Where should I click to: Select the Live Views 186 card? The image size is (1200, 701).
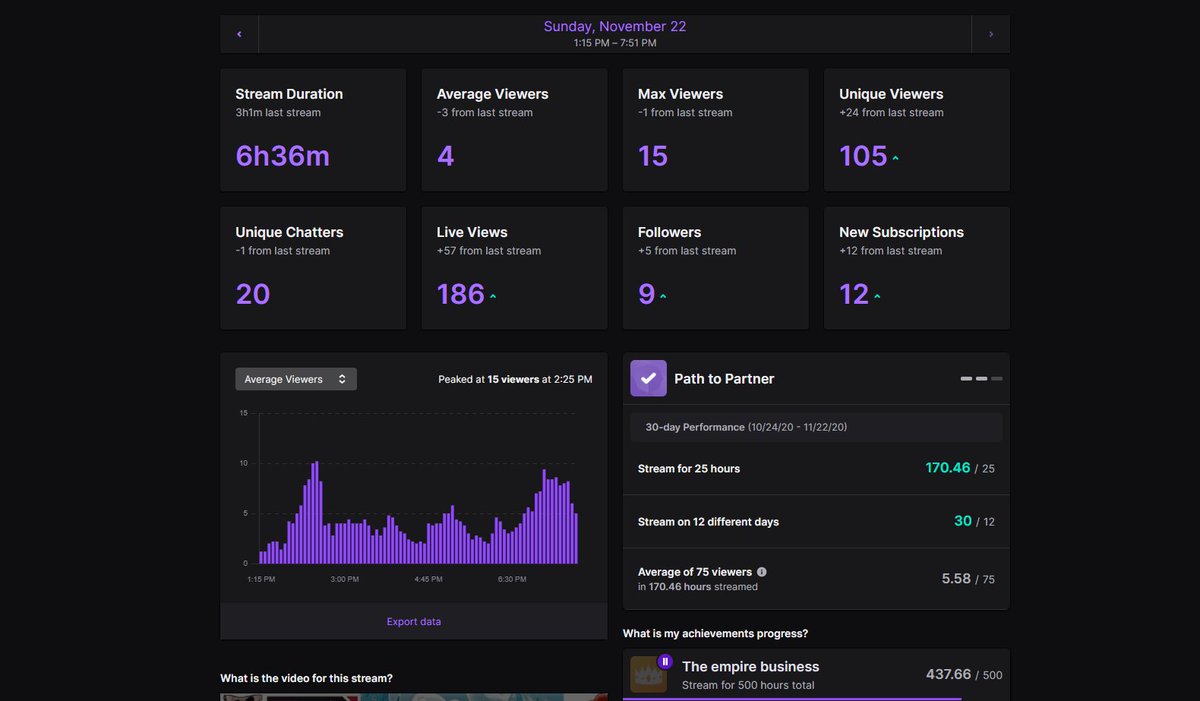514,268
